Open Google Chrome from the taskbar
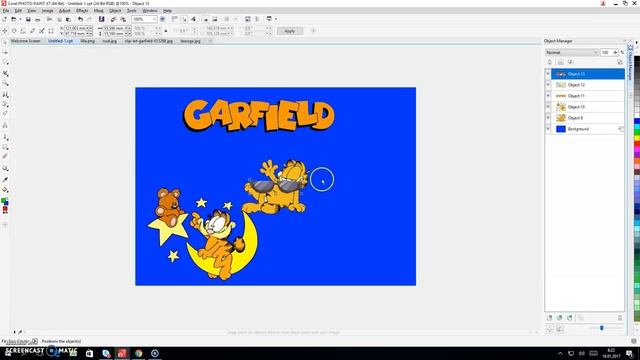The width and height of the screenshot is (640, 360). coord(138,353)
